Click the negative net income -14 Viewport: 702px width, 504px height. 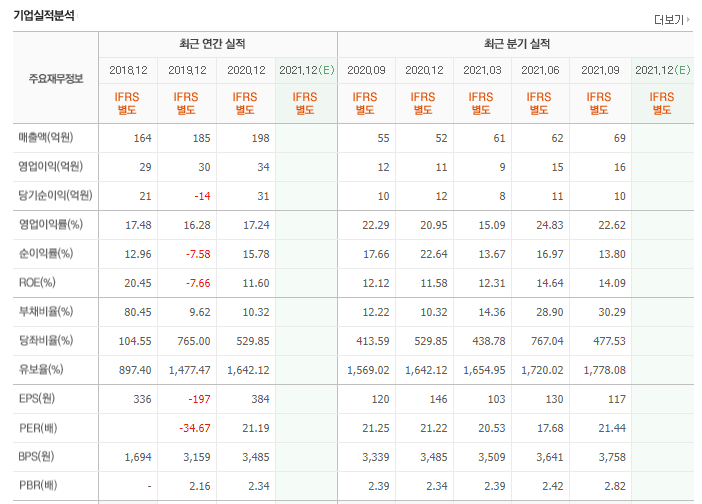tap(202, 196)
